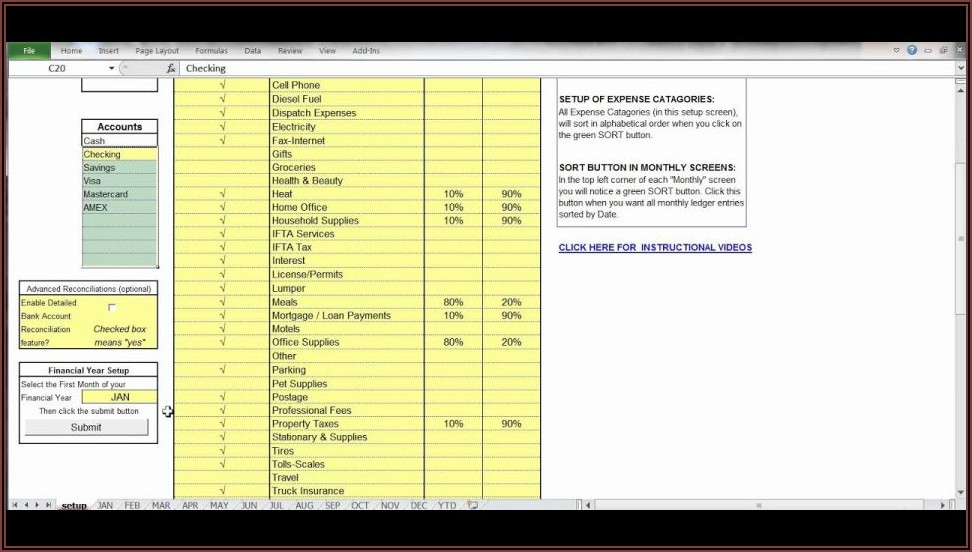Toggle Enable Detailed Bank Reconciliation checkbox
This screenshot has width=972, height=552.
tap(112, 307)
